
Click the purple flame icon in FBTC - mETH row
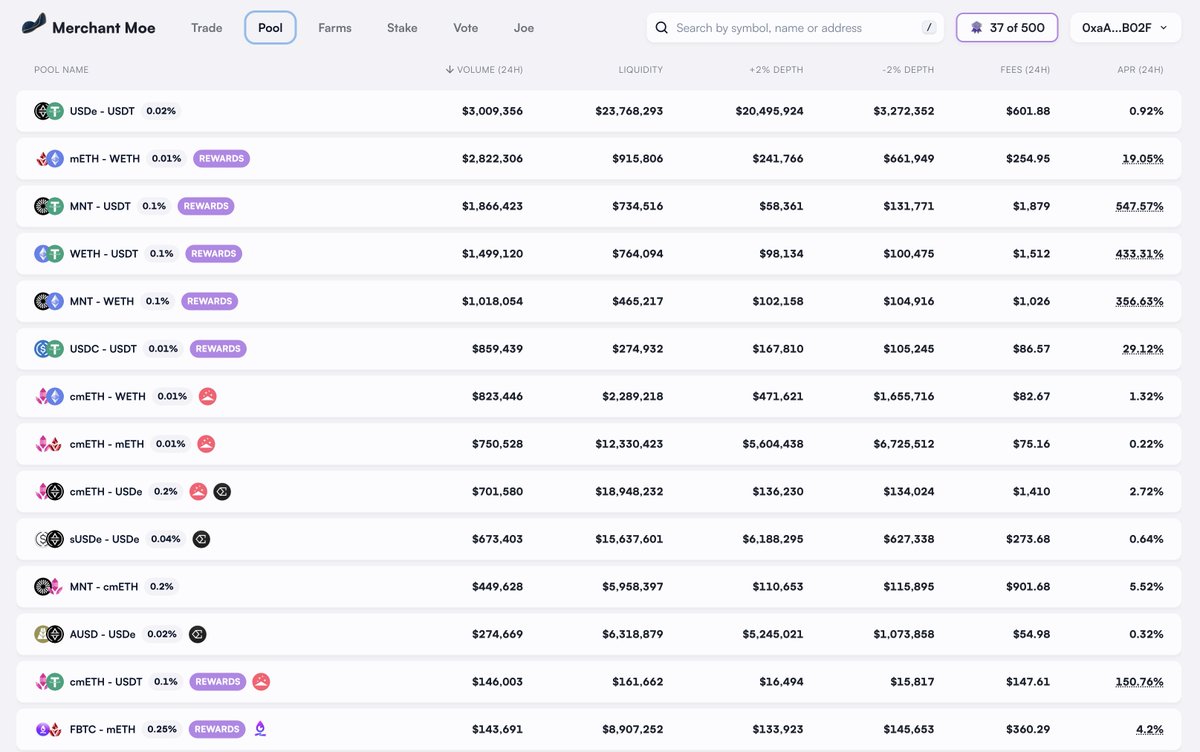[x=260, y=729]
